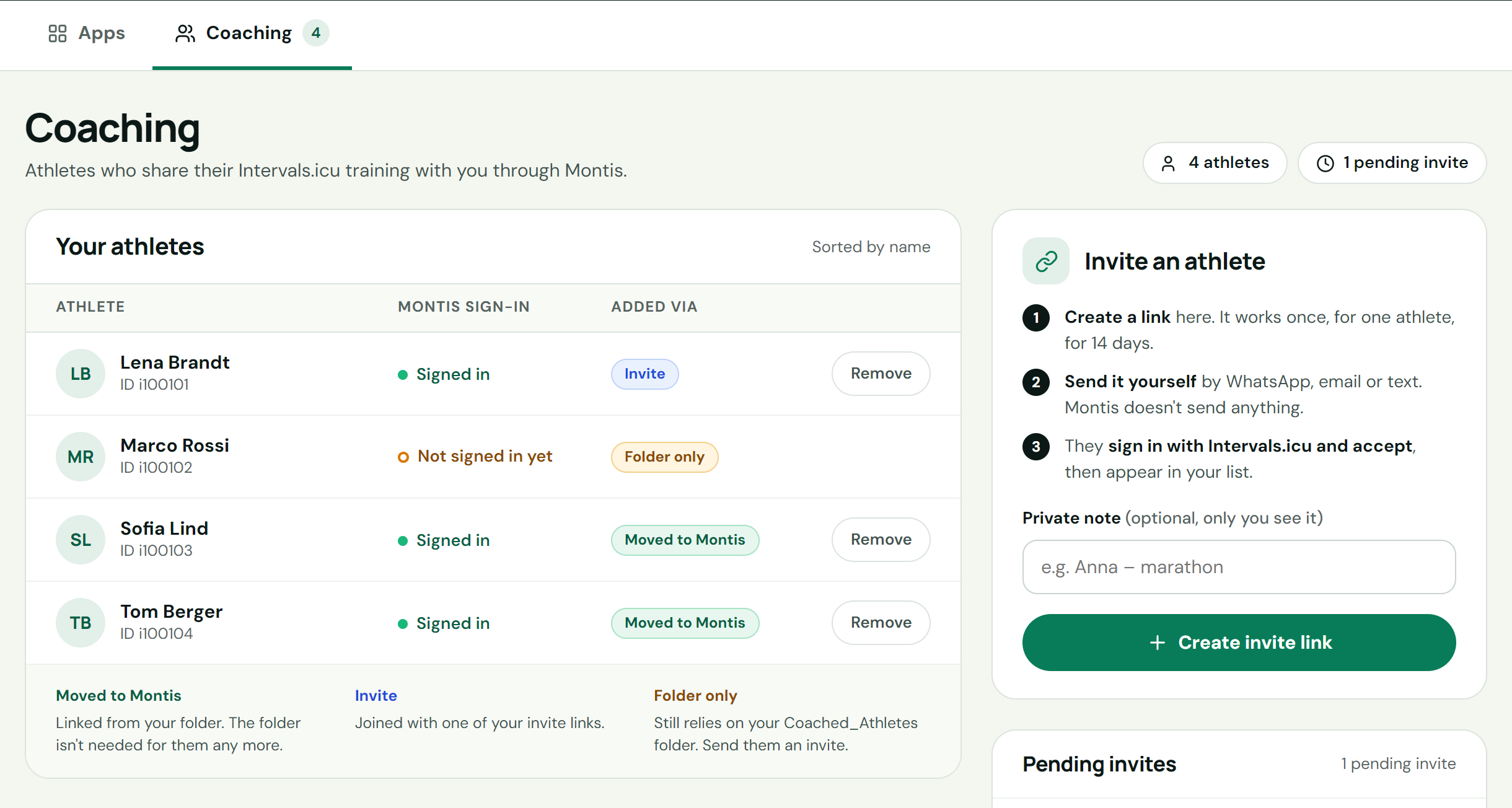This screenshot has height=808, width=1512.
Task: Focus the Private note input field
Action: (1239, 567)
